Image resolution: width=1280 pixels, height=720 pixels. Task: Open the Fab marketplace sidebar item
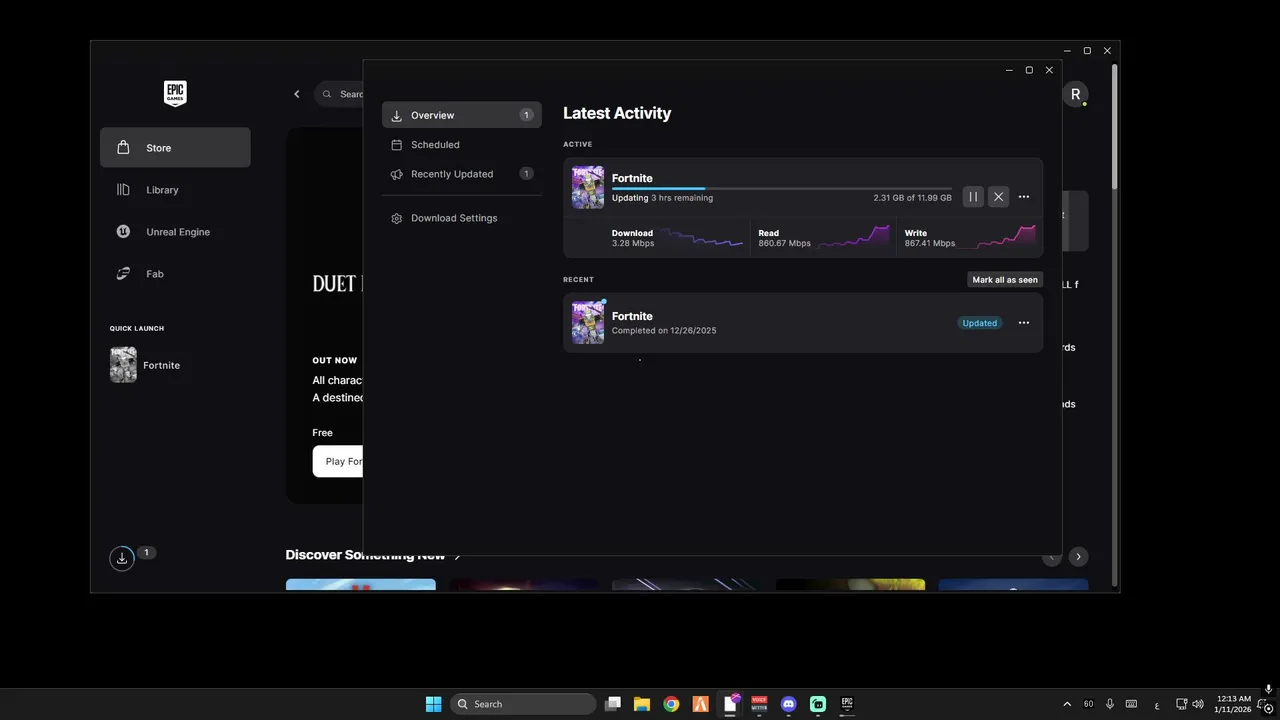click(x=175, y=274)
